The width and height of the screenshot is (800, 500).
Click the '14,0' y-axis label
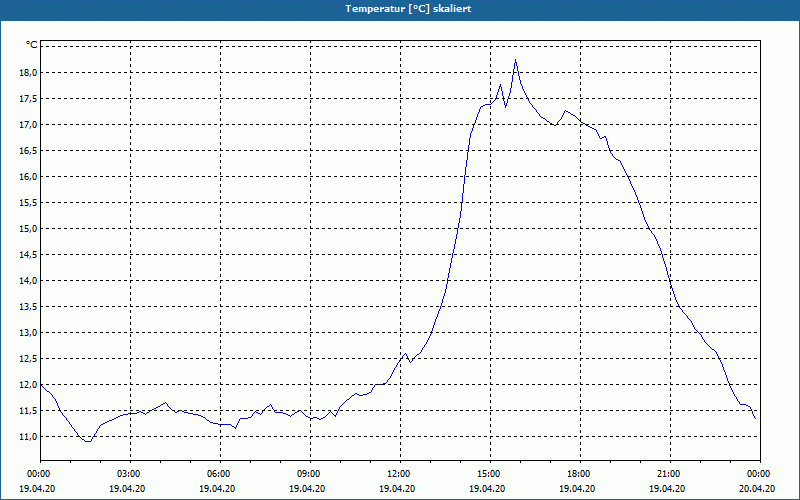click(29, 281)
